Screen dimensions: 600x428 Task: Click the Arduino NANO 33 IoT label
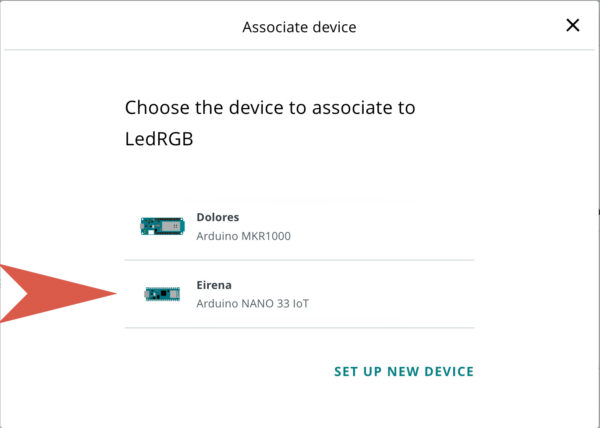[252, 303]
